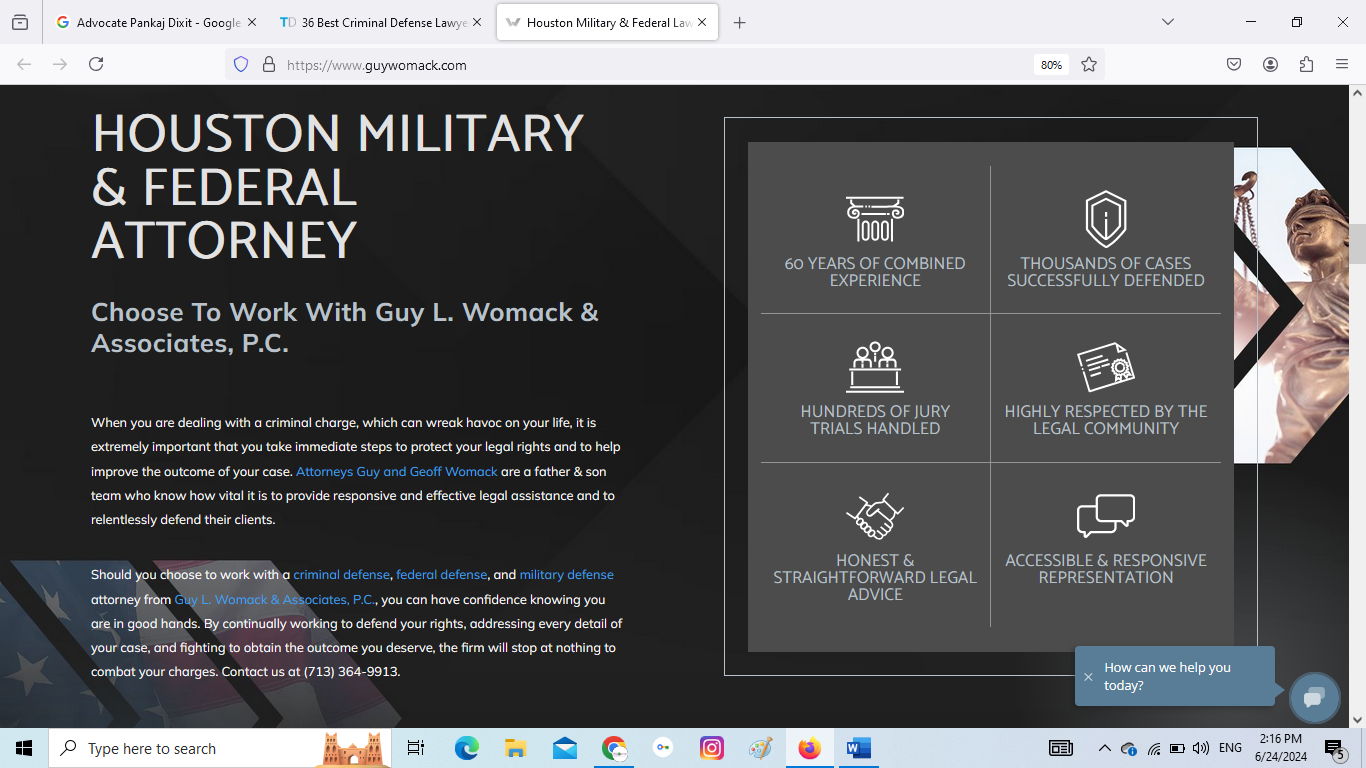Image resolution: width=1366 pixels, height=768 pixels.
Task: Expand the List all tabs chevron
Action: (x=1167, y=22)
